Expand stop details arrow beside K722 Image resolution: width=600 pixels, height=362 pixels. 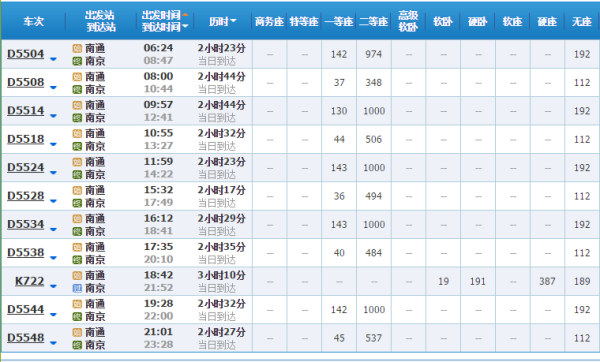(53, 286)
